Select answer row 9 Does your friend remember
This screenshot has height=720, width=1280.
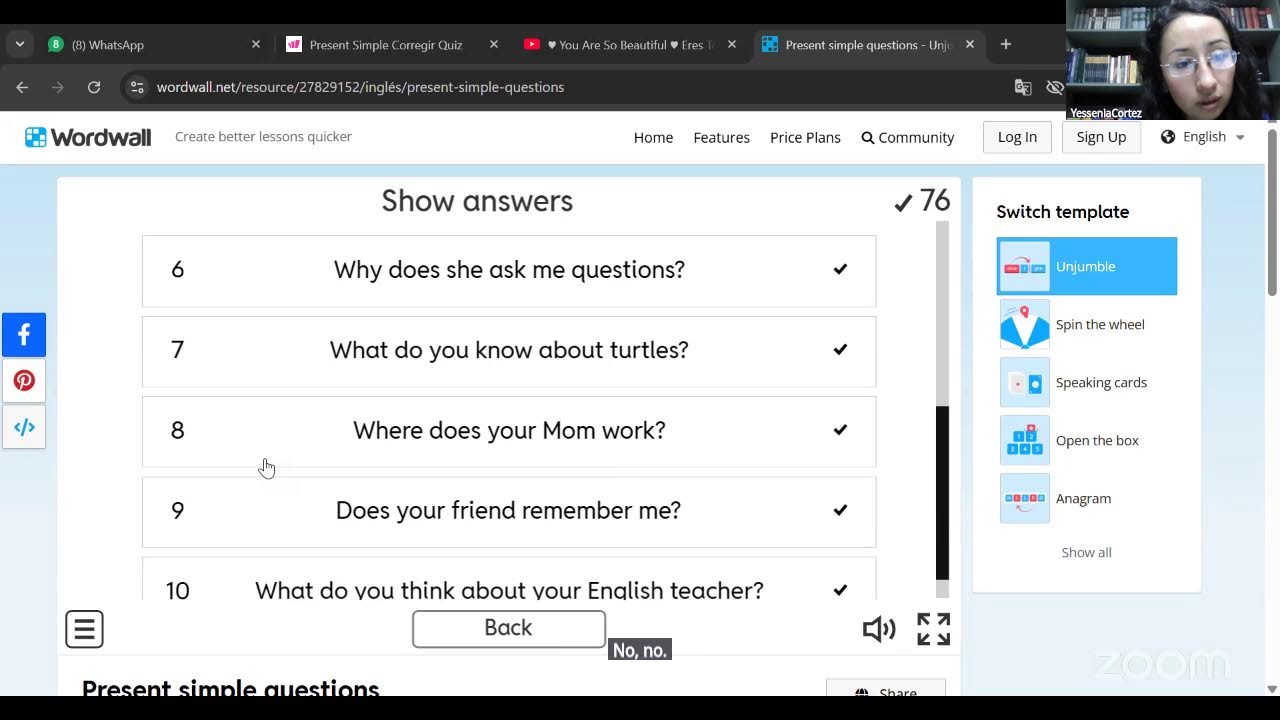tap(509, 511)
